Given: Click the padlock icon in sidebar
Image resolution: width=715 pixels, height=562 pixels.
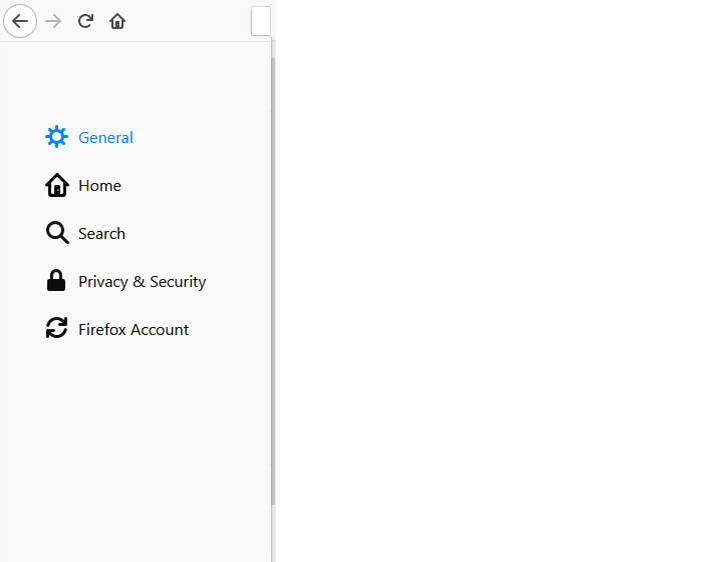Looking at the screenshot, I should 56,281.
